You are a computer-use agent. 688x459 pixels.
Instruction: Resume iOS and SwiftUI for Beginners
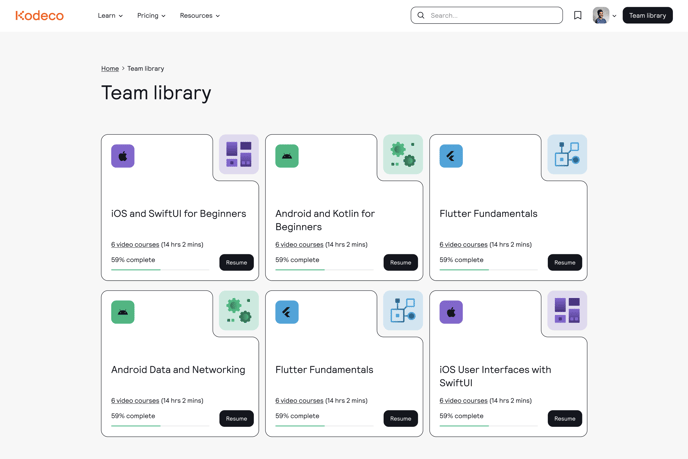[x=236, y=262]
